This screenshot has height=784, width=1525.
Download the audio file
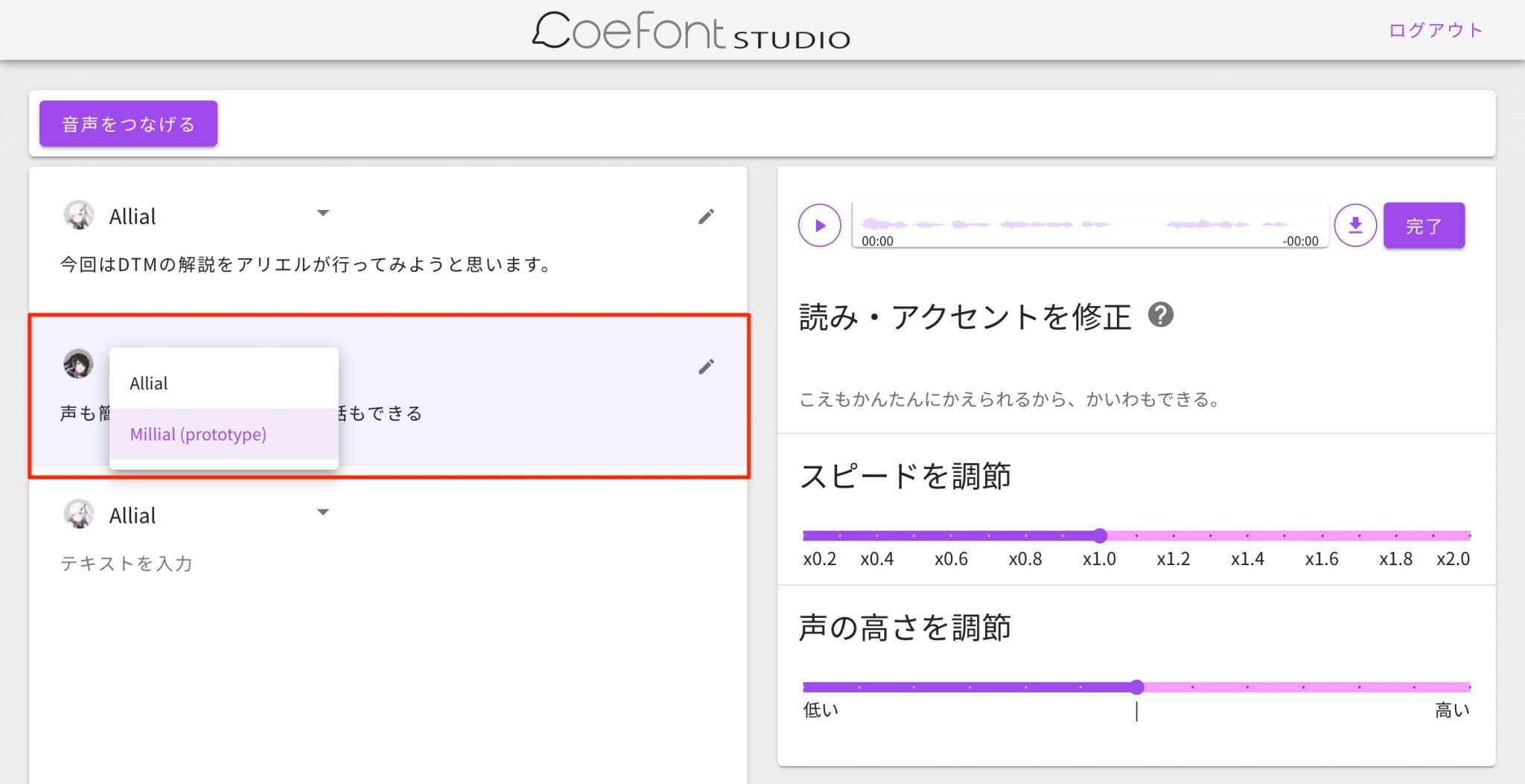pos(1356,226)
